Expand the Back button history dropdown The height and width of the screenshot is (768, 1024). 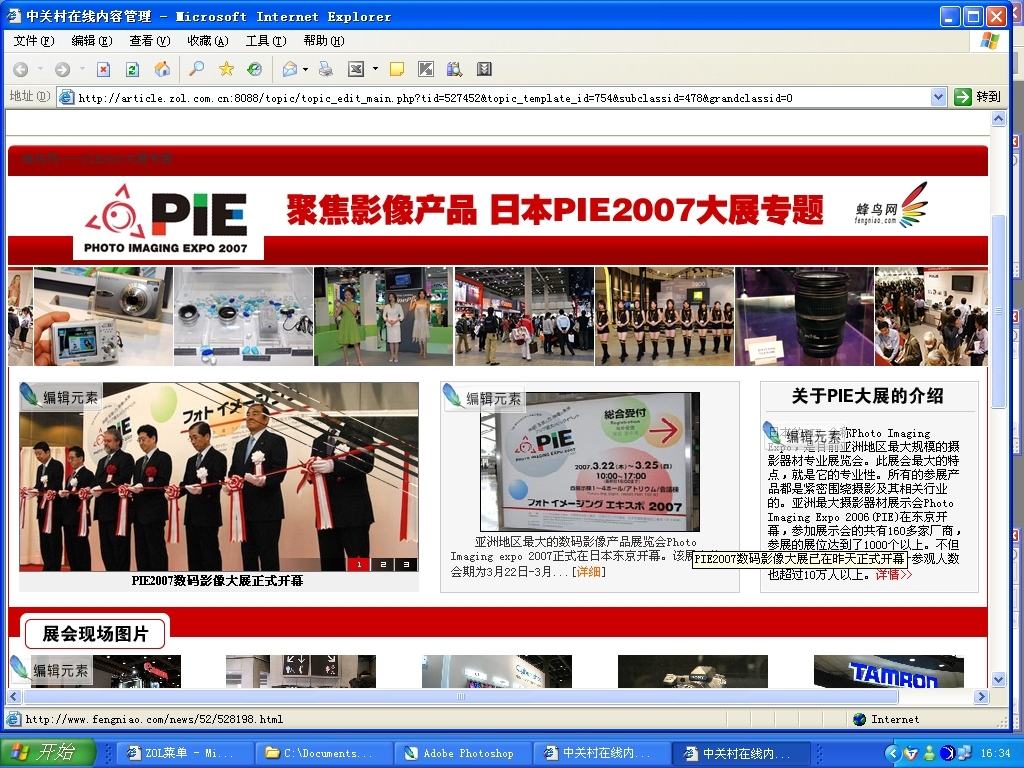(x=40, y=69)
